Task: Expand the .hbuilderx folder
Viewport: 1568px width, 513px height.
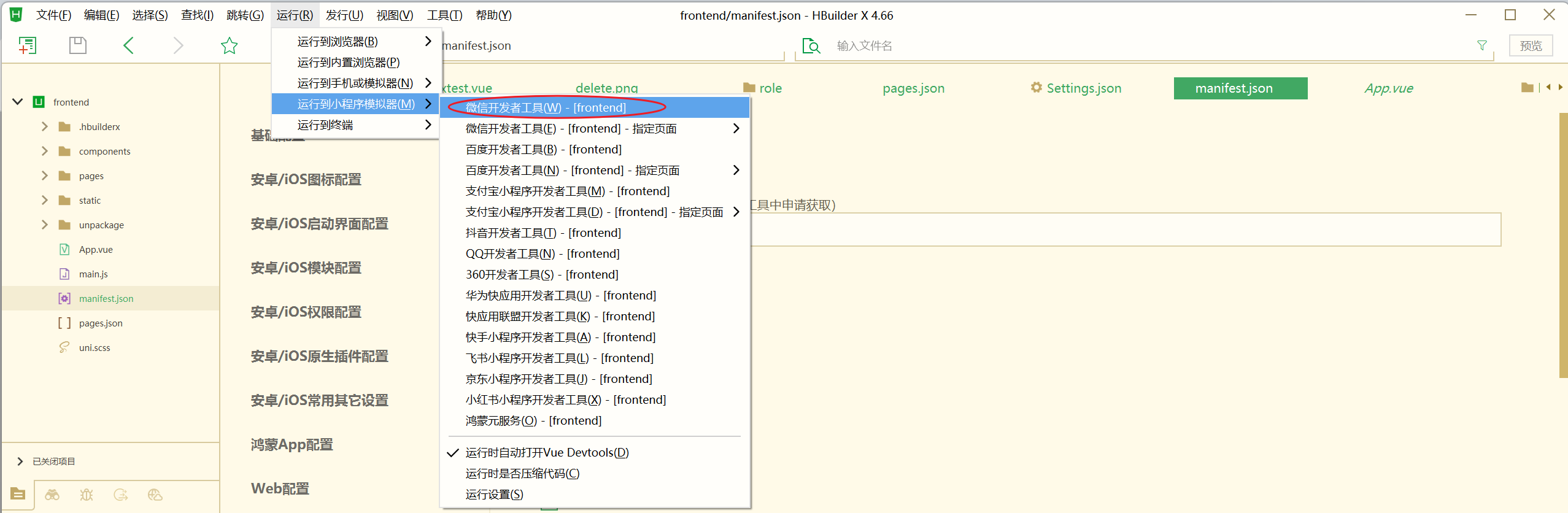Action: (x=44, y=126)
